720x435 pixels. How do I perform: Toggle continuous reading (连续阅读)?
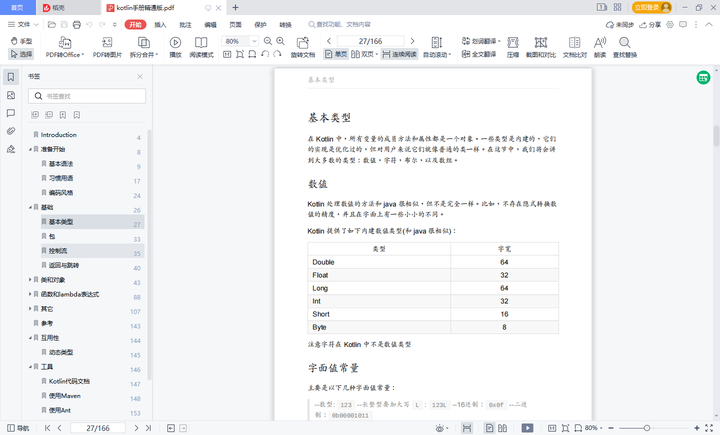(399, 54)
